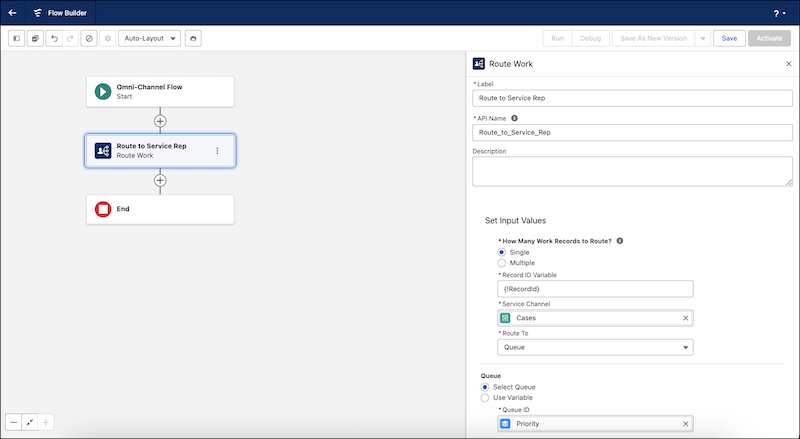Go back using the header arrow
The width and height of the screenshot is (800, 439).
pyautogui.click(x=13, y=13)
